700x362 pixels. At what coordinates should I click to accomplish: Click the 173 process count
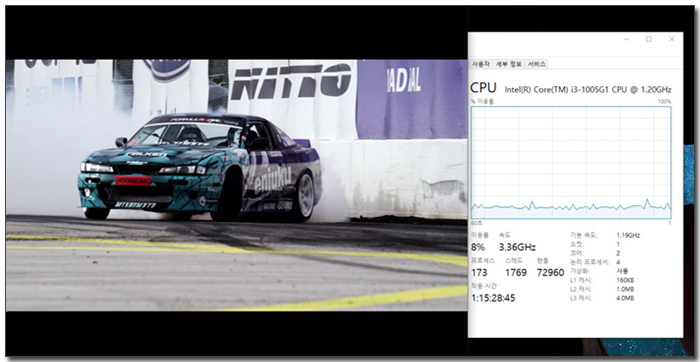click(x=479, y=272)
